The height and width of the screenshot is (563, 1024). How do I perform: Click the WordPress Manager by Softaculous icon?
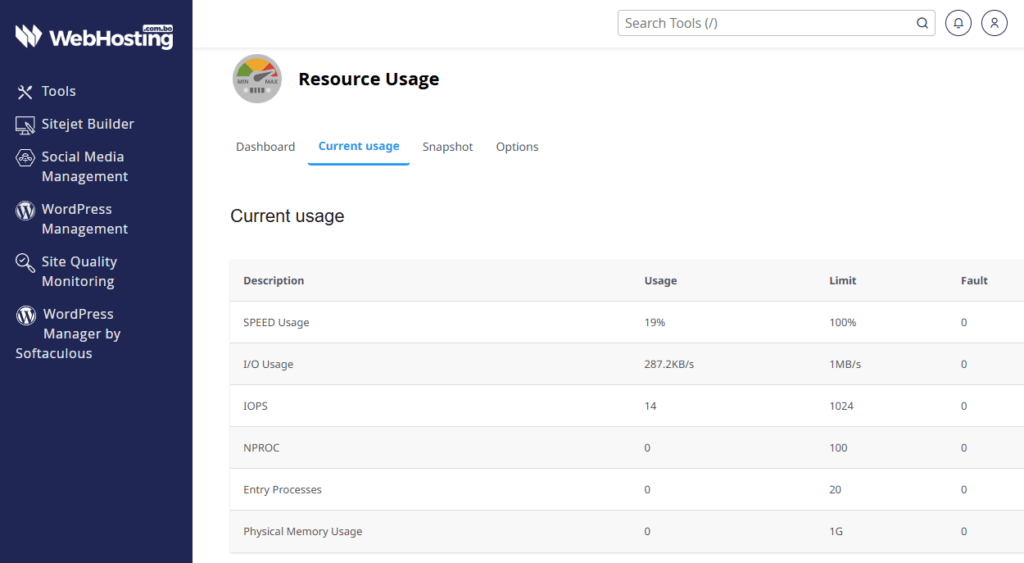tap(26, 315)
